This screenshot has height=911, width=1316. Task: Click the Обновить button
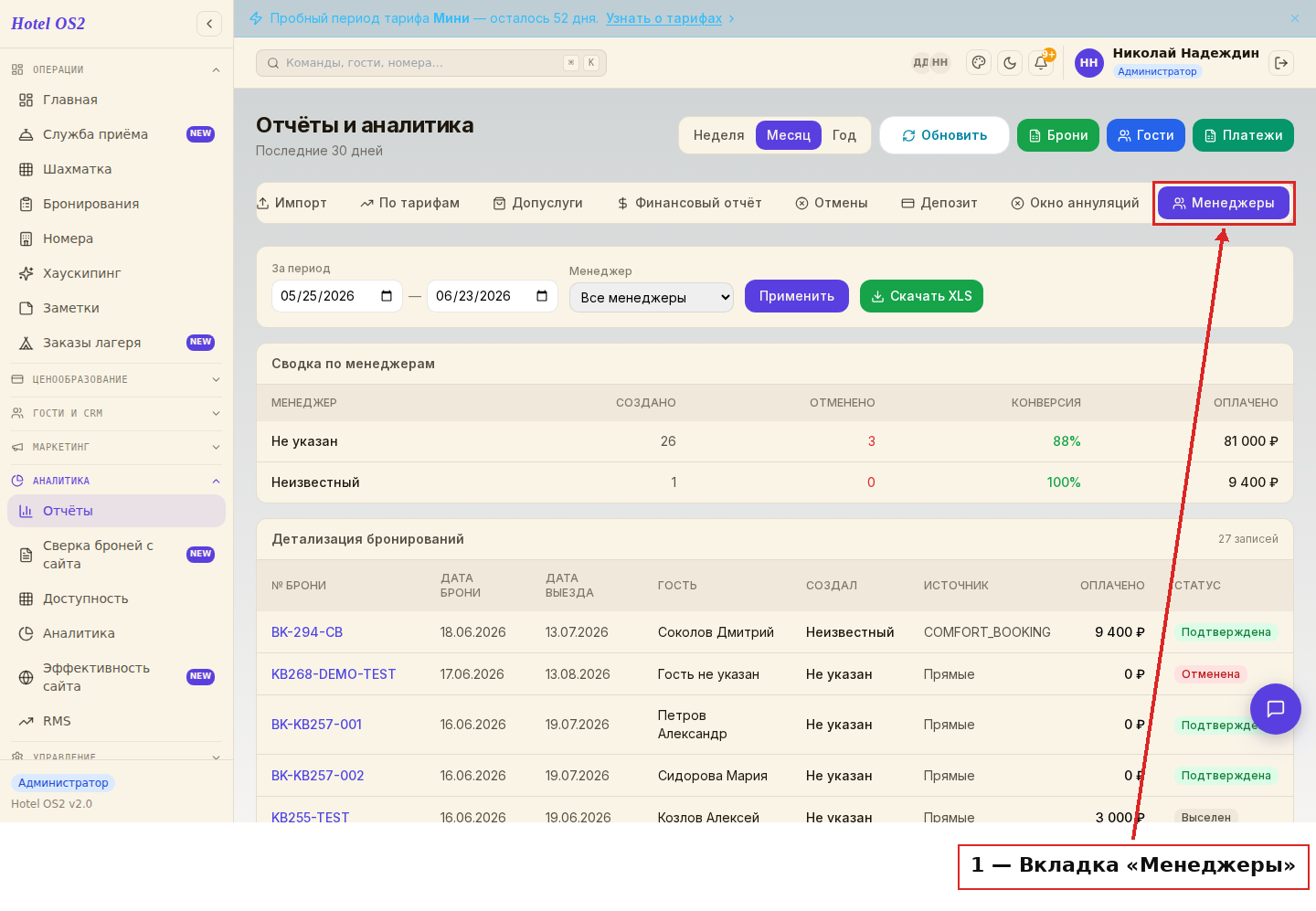(944, 135)
